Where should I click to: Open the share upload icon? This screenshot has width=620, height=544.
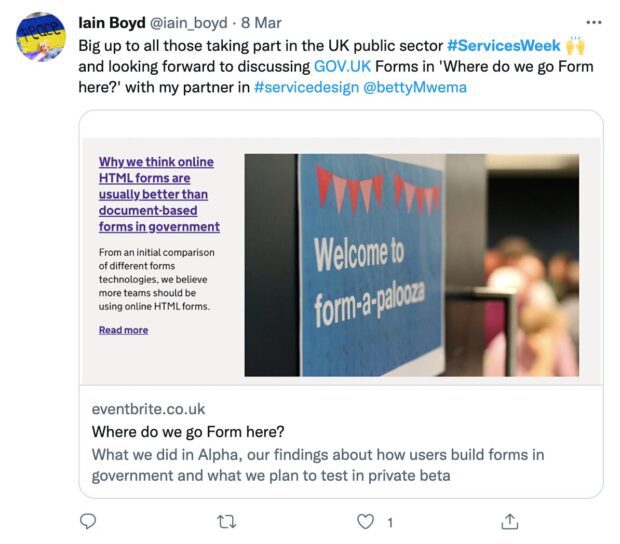click(x=509, y=521)
